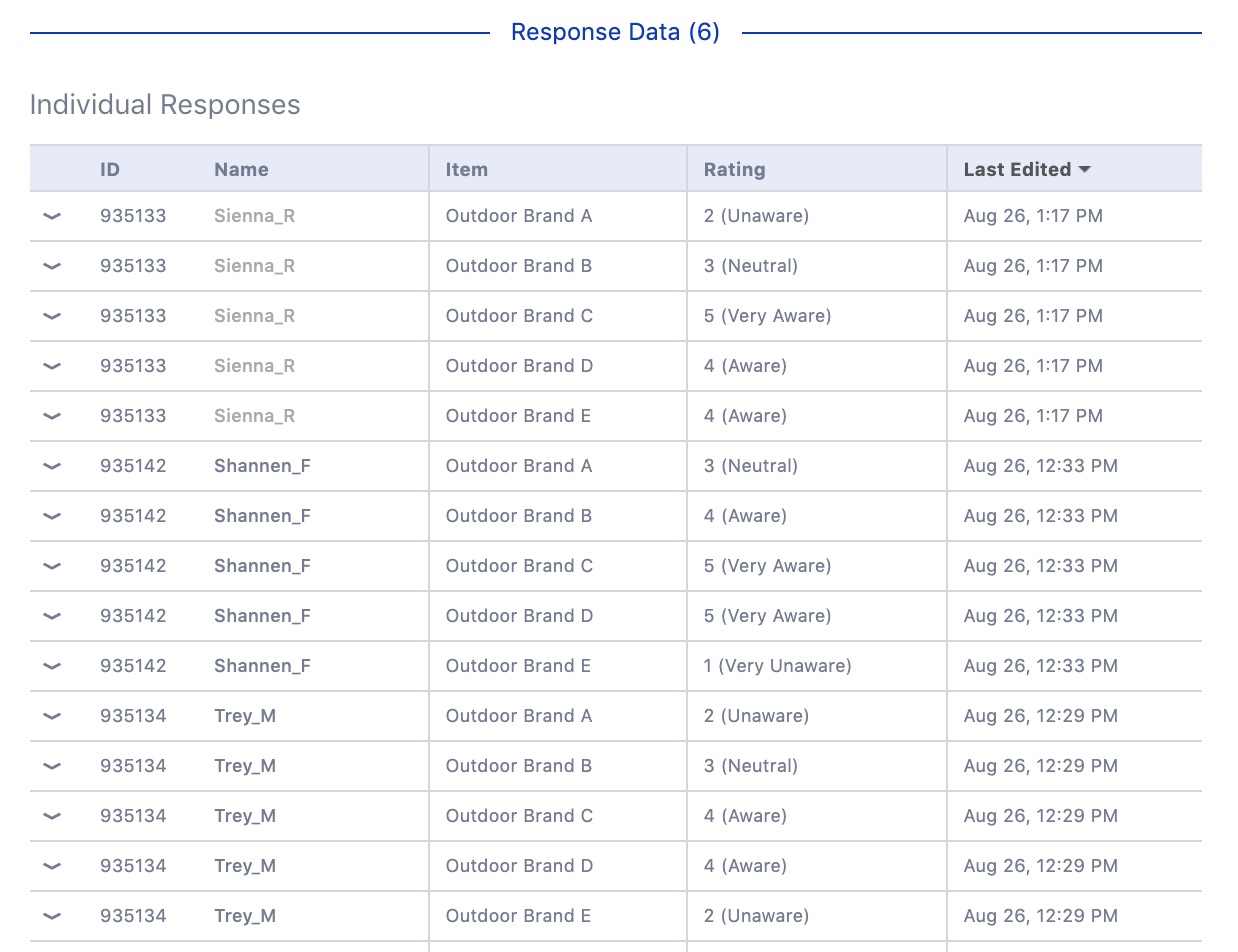
Task: Select Shannen_F name in Outdoor Brand A row
Action: click(262, 466)
